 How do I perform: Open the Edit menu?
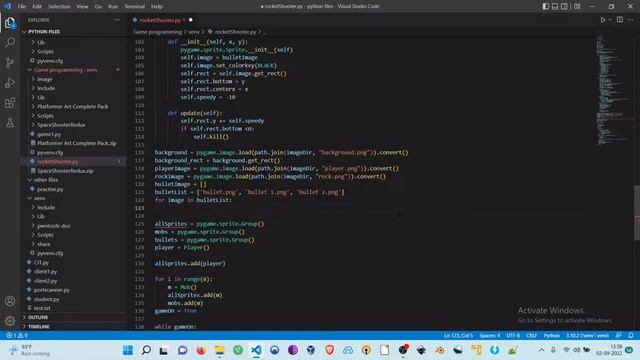(37, 7)
